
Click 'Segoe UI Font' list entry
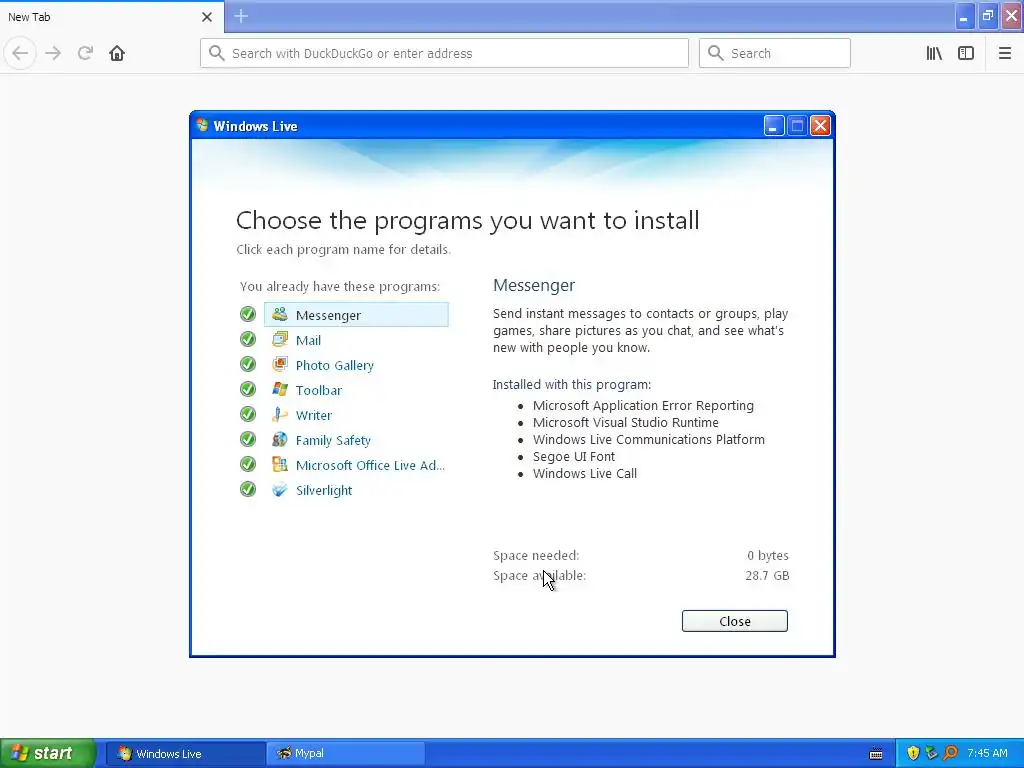573,456
